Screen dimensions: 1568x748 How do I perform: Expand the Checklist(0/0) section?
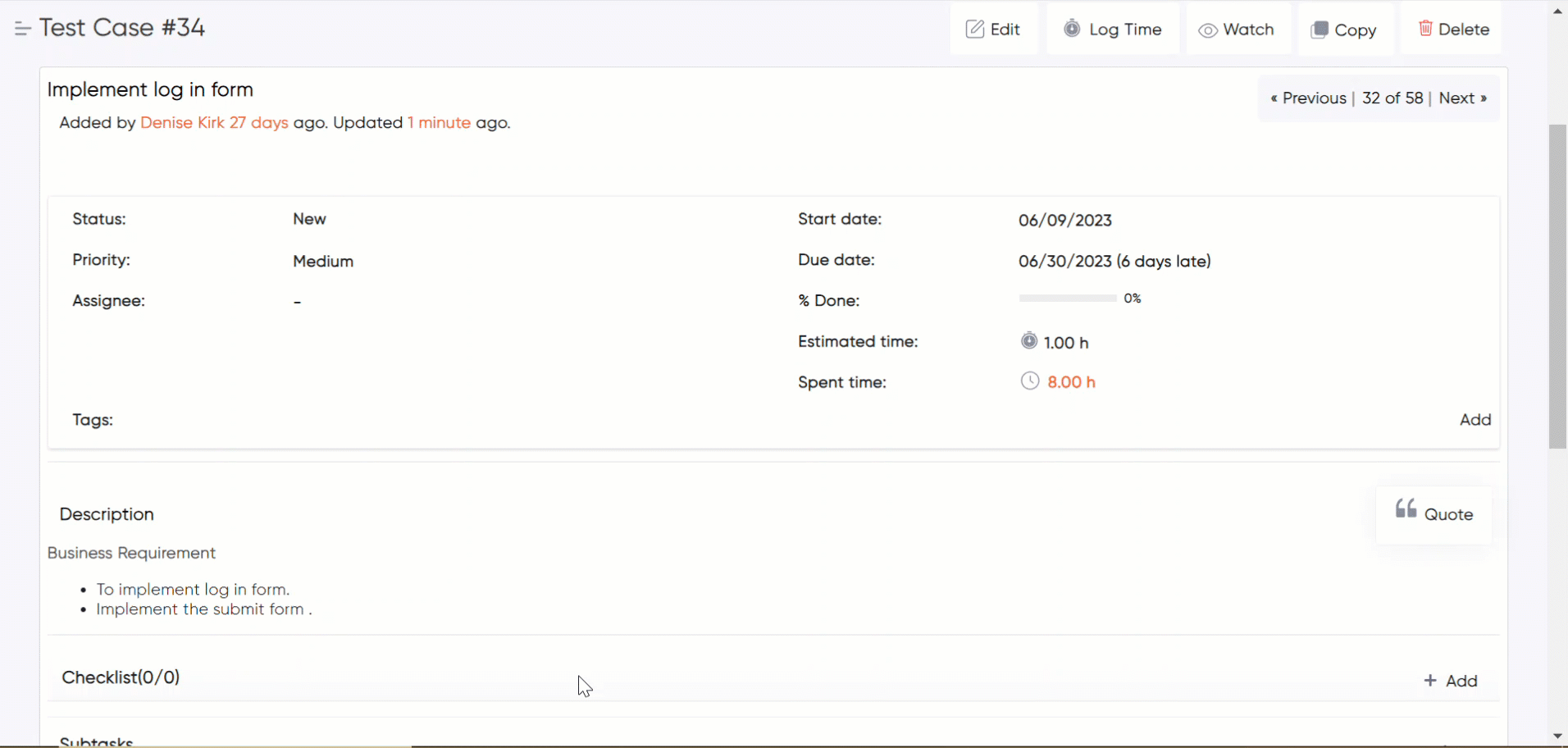(x=121, y=677)
